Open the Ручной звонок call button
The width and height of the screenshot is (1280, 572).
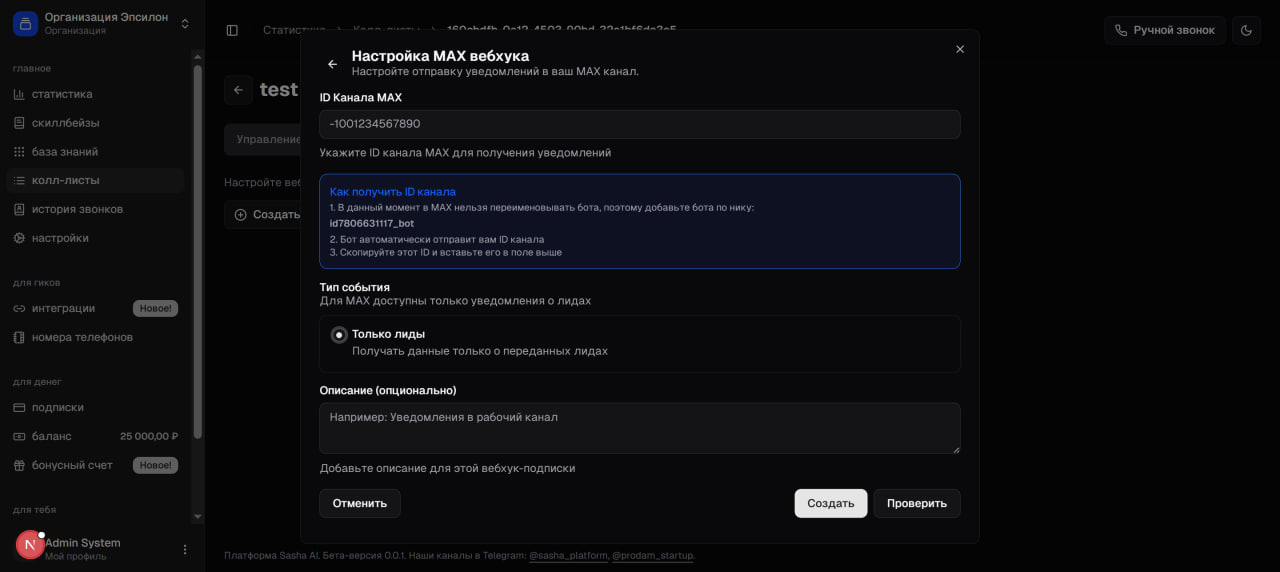coord(1165,30)
